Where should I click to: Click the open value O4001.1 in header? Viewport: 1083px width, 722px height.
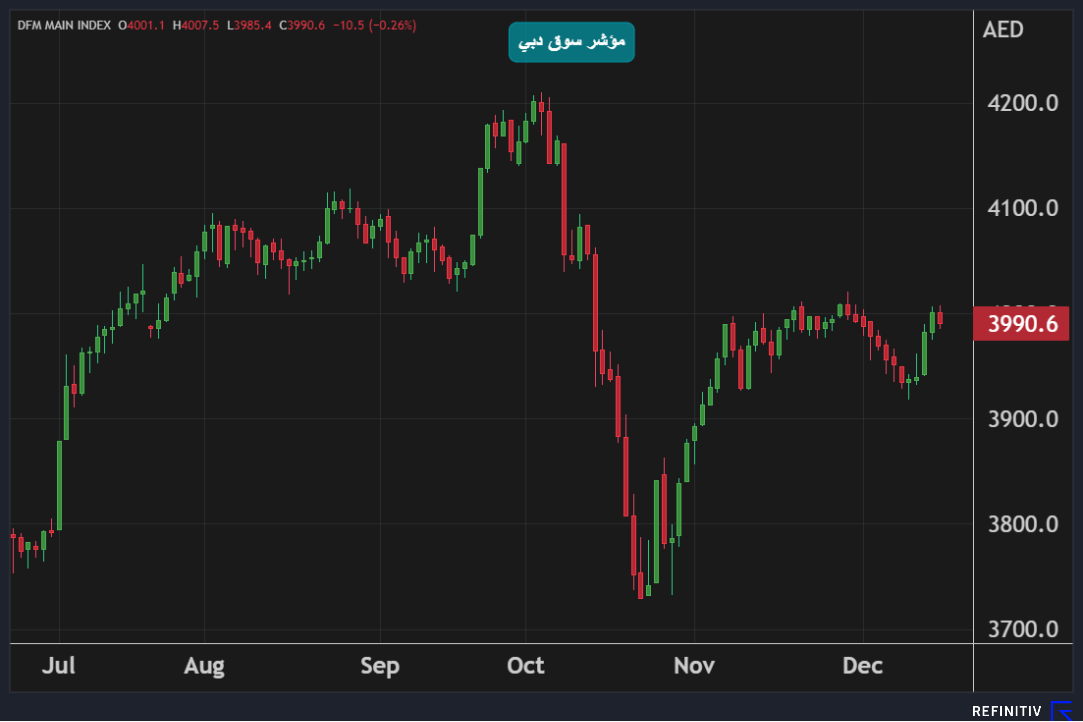coord(142,25)
